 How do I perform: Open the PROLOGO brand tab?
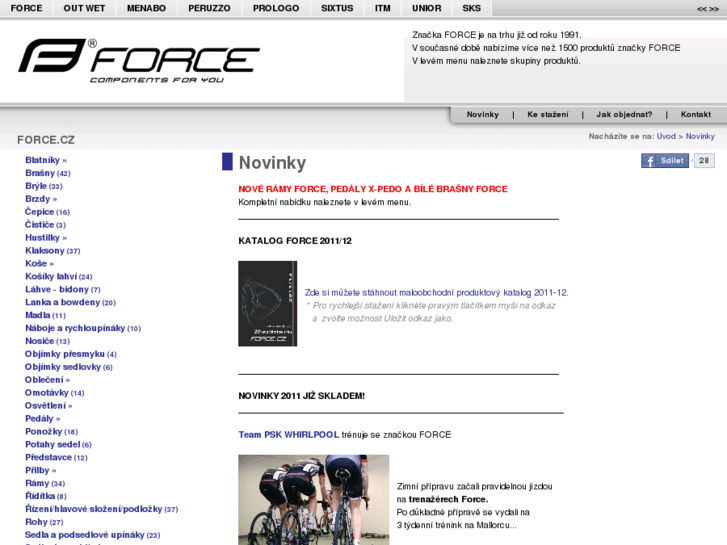click(x=276, y=8)
